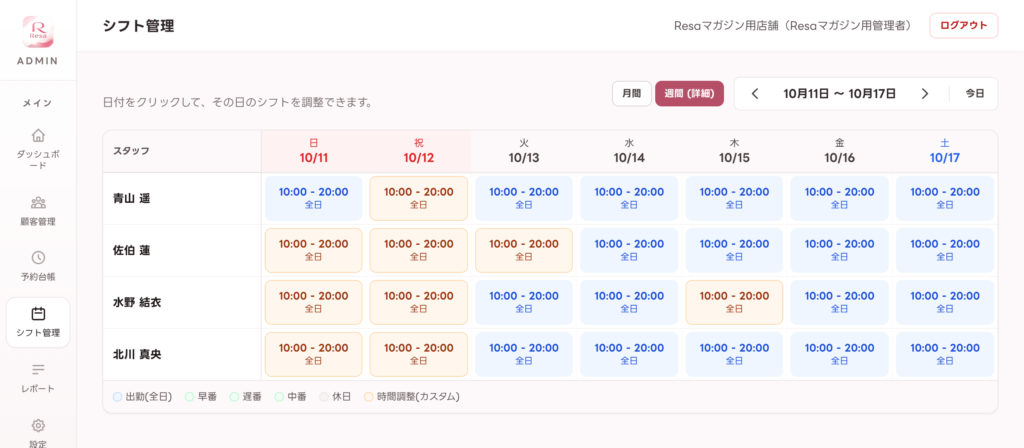Click the シフト管理 page title
The height and width of the screenshot is (448, 1024).
pos(138,26)
